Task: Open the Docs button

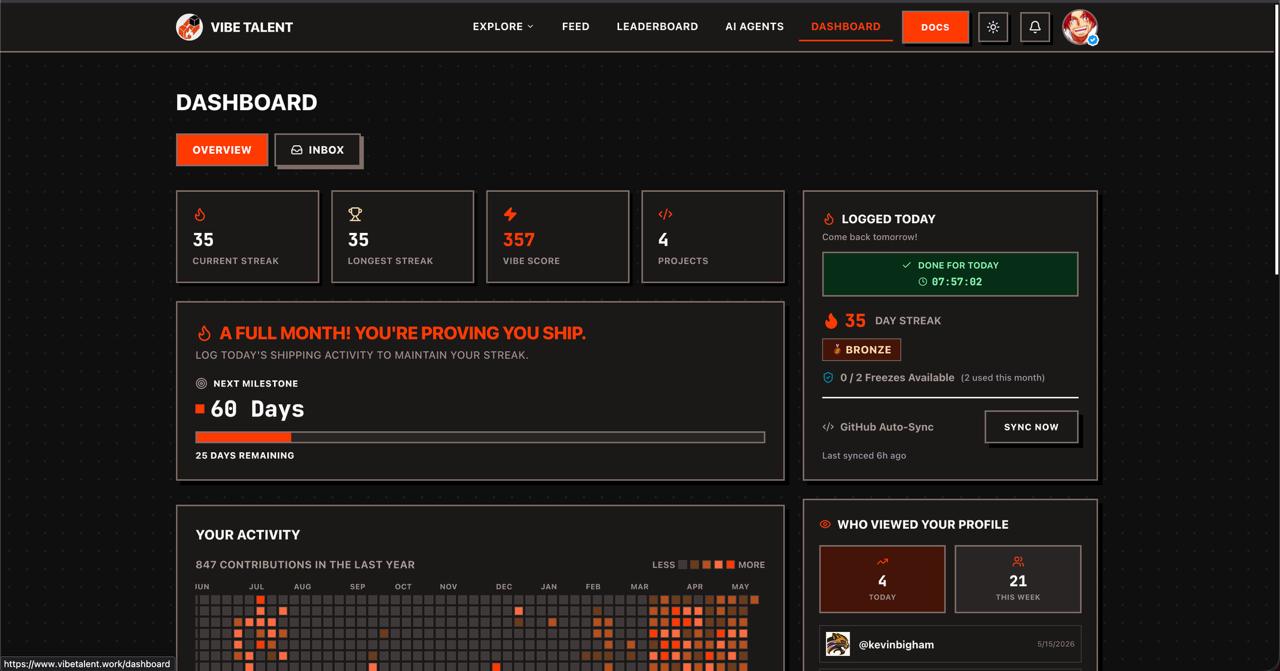Action: 935,27
